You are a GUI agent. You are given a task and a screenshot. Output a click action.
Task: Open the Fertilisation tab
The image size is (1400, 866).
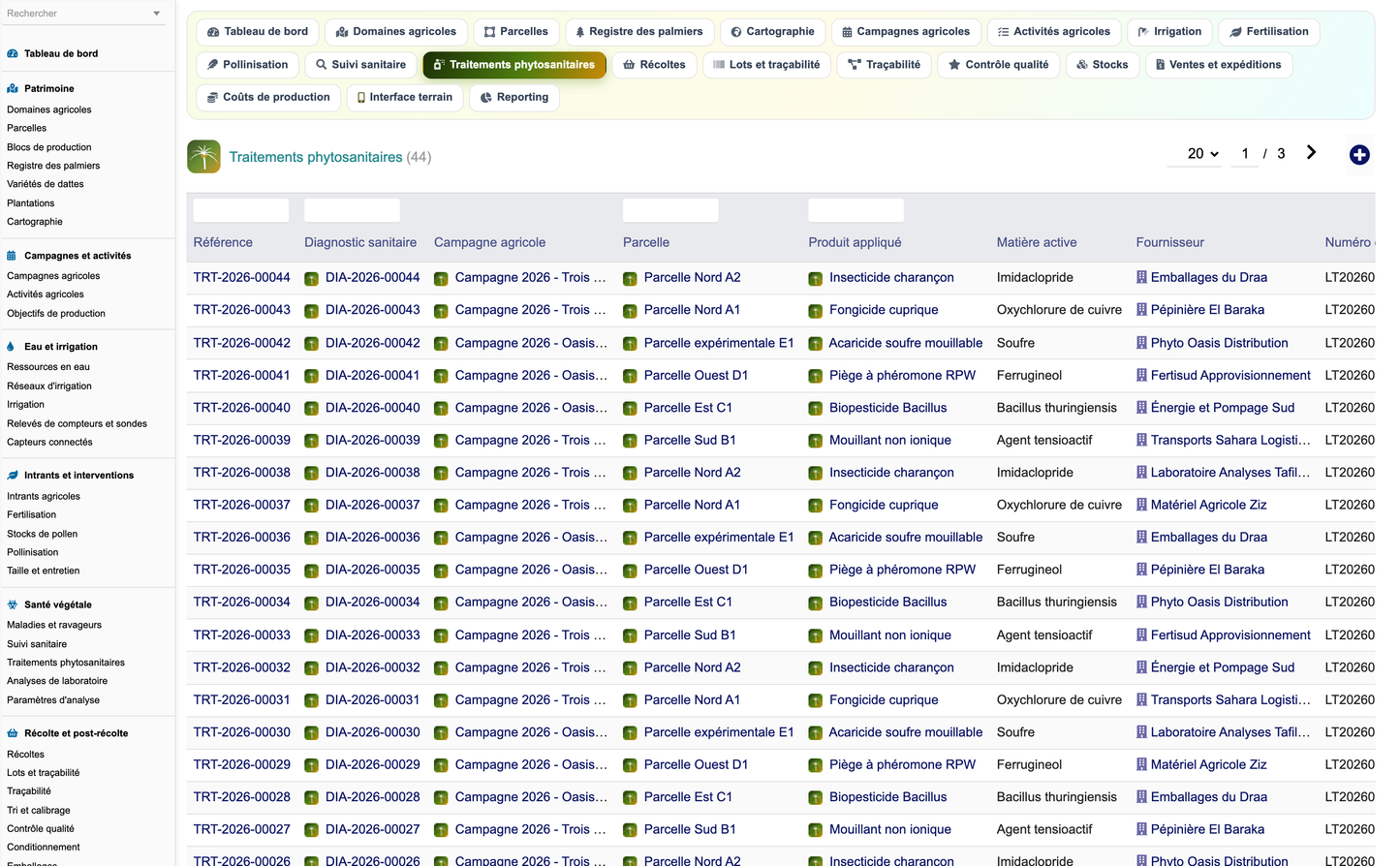pyautogui.click(x=1268, y=32)
